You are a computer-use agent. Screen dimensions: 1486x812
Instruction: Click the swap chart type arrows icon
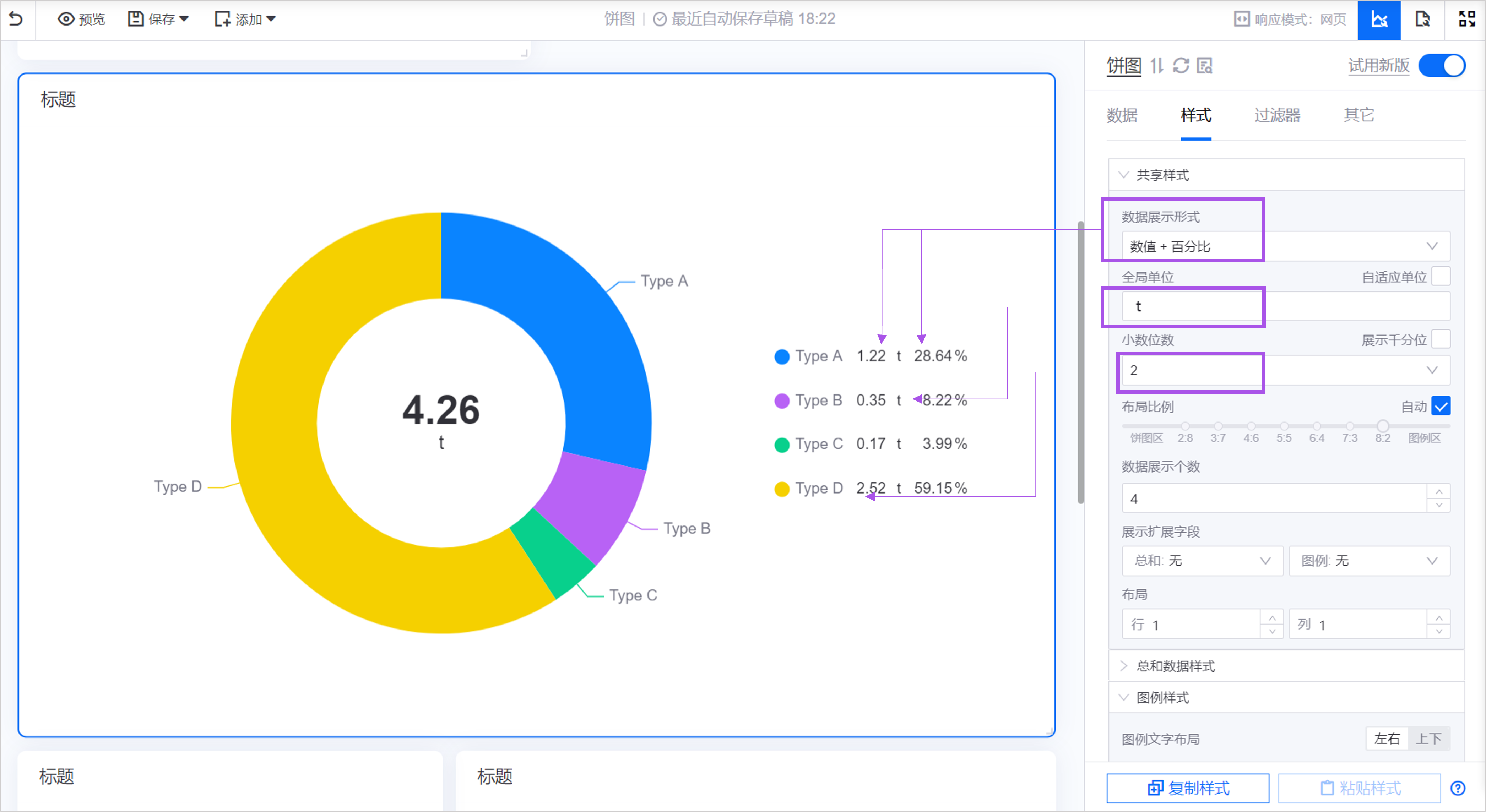(1157, 66)
